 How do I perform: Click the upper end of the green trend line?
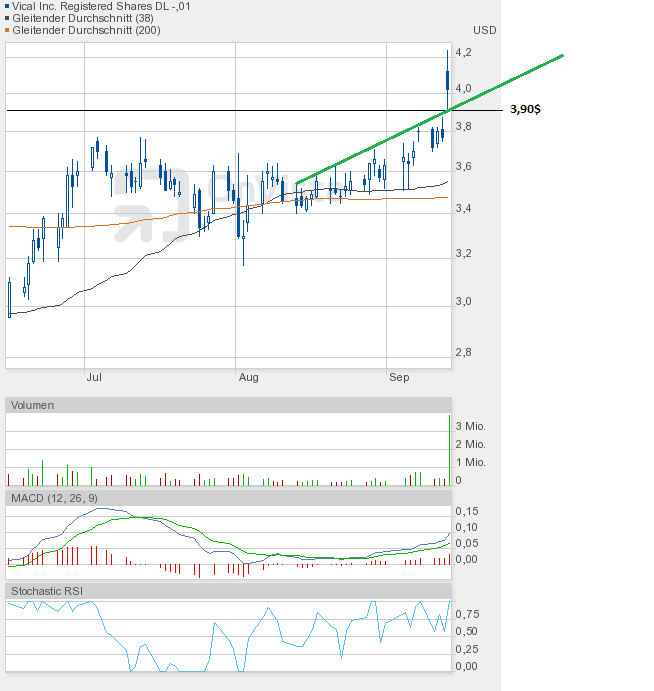[561, 56]
